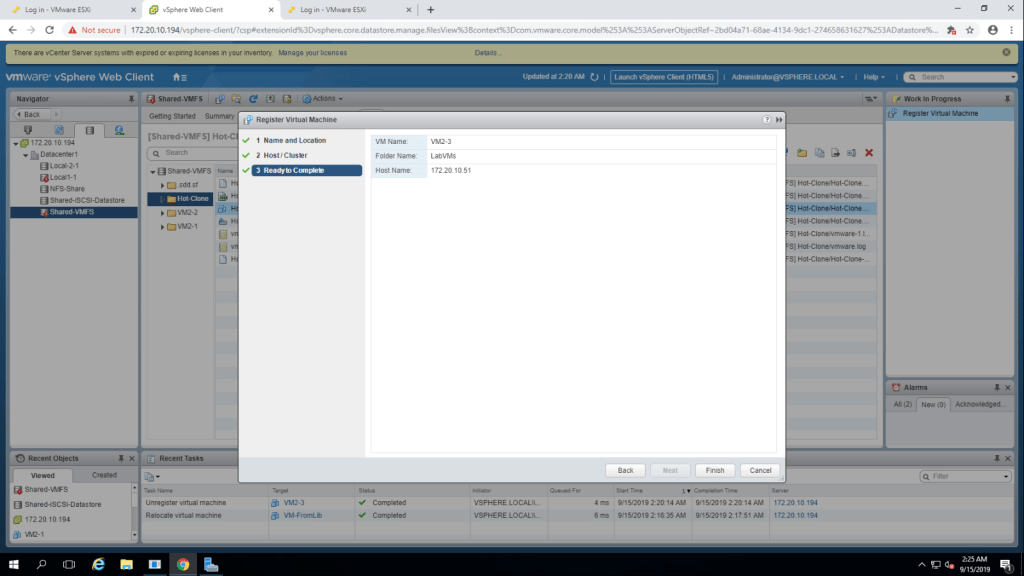Open vSphere home menu icon
The width and height of the screenshot is (1024, 576).
click(179, 77)
